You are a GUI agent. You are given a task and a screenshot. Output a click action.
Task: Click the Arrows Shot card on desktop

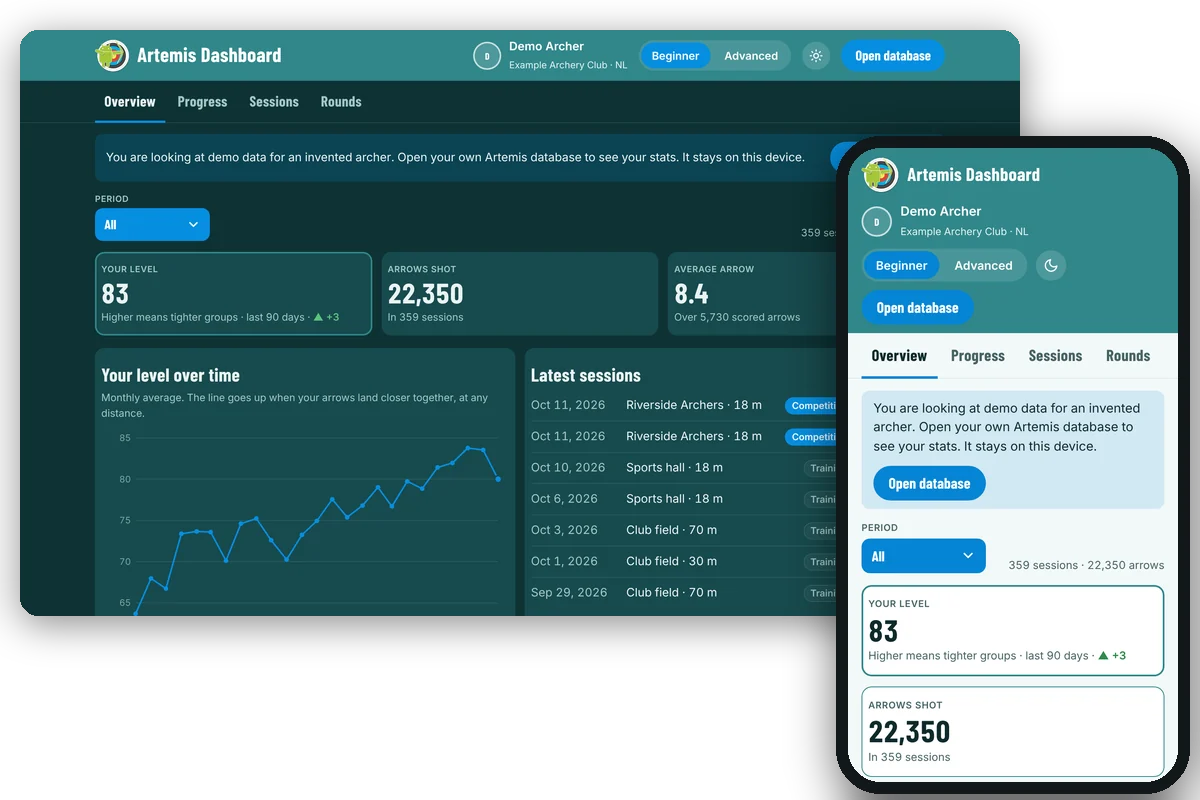(519, 294)
